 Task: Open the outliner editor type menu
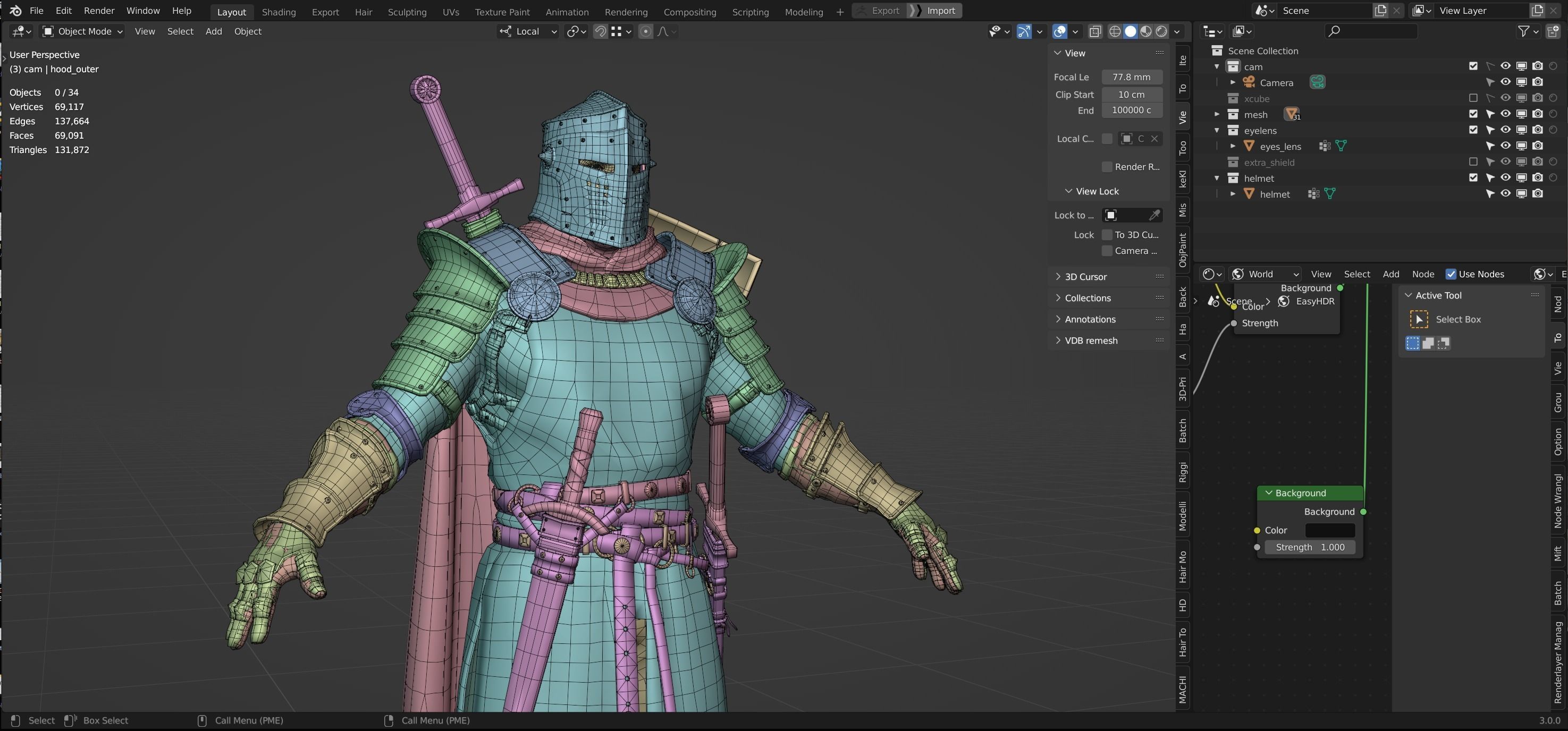pyautogui.click(x=1212, y=31)
